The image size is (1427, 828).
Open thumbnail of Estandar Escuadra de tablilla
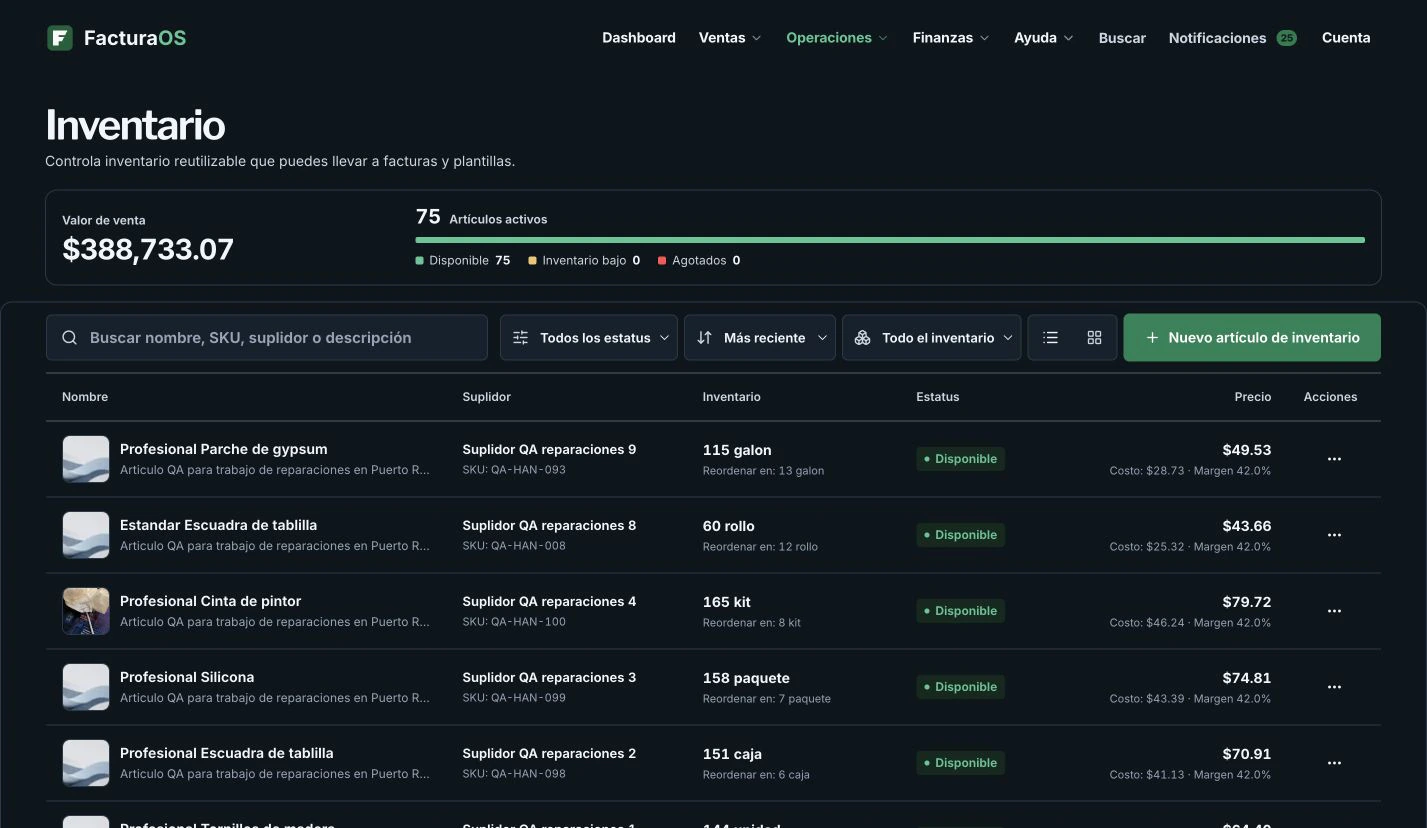[86, 535]
